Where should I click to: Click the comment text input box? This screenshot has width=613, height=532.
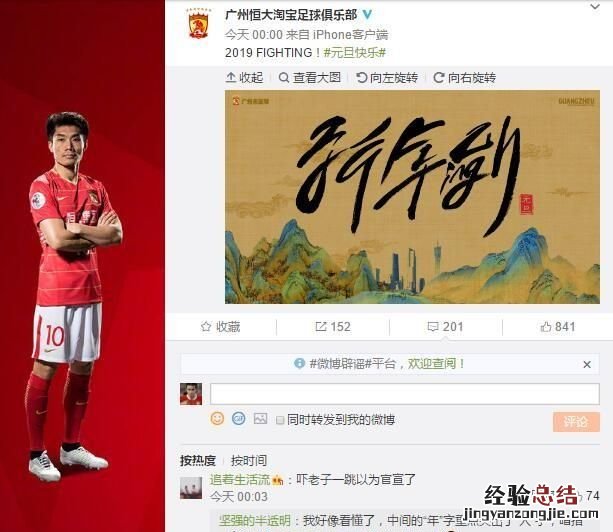[405, 394]
